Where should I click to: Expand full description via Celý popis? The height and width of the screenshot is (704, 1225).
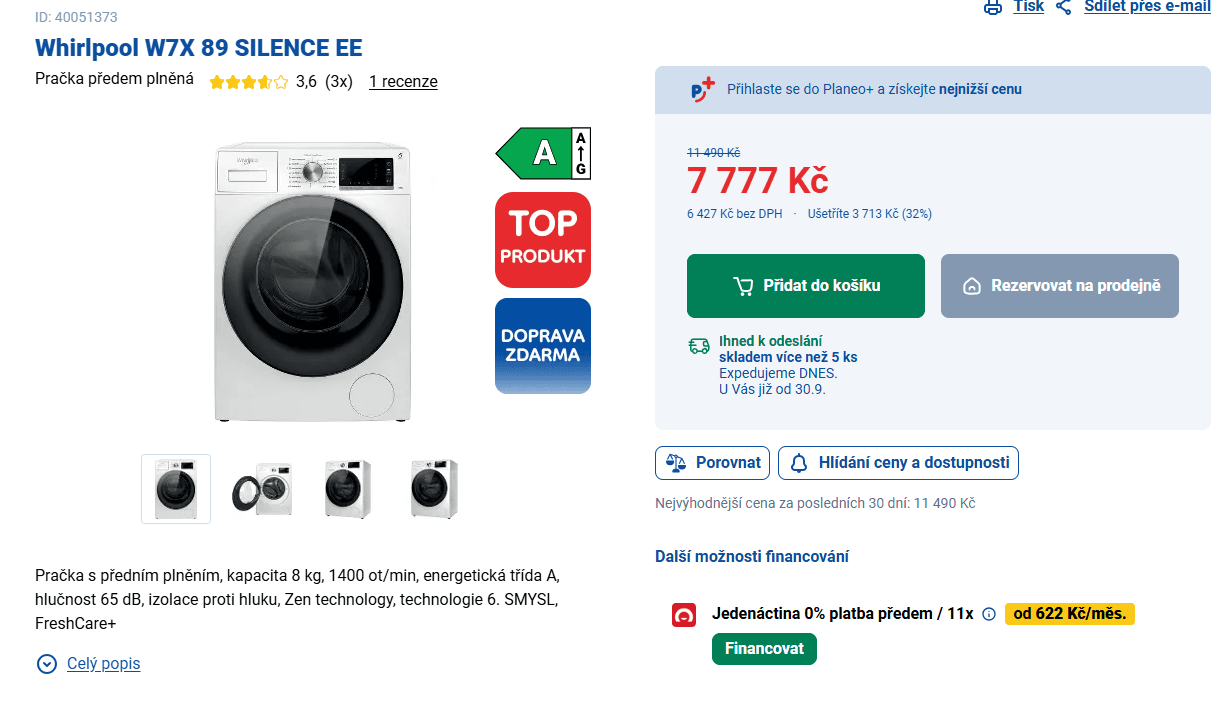coord(103,664)
